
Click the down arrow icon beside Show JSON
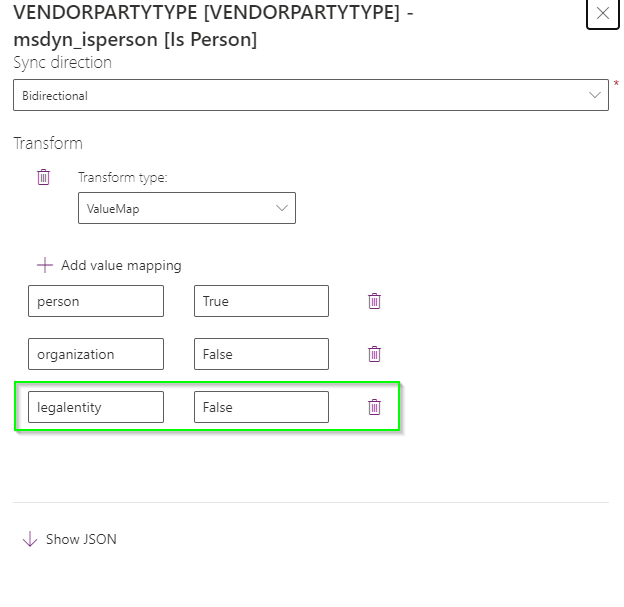[x=30, y=539]
